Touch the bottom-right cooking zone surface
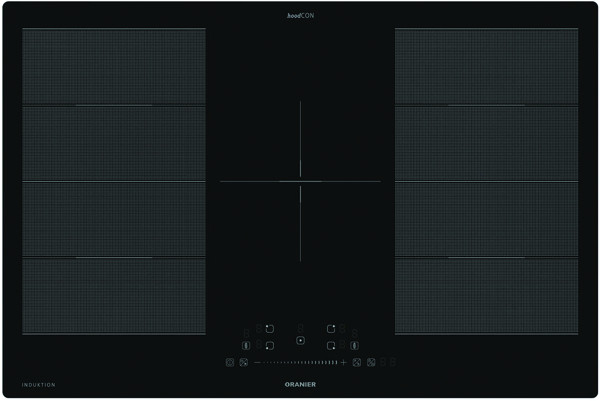Viewport: 600px width, 401px height. point(486,297)
